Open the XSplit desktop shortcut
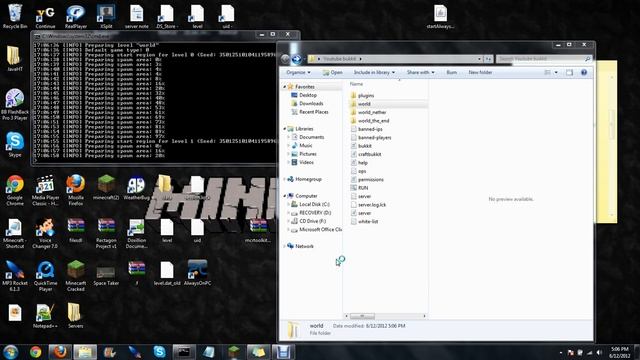Image resolution: width=640 pixels, height=360 pixels. click(106, 16)
